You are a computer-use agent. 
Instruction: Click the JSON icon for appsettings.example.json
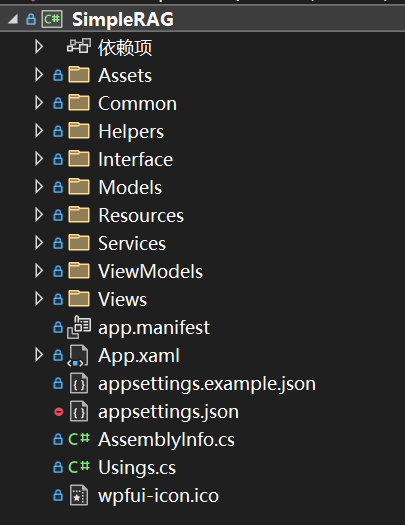click(79, 384)
